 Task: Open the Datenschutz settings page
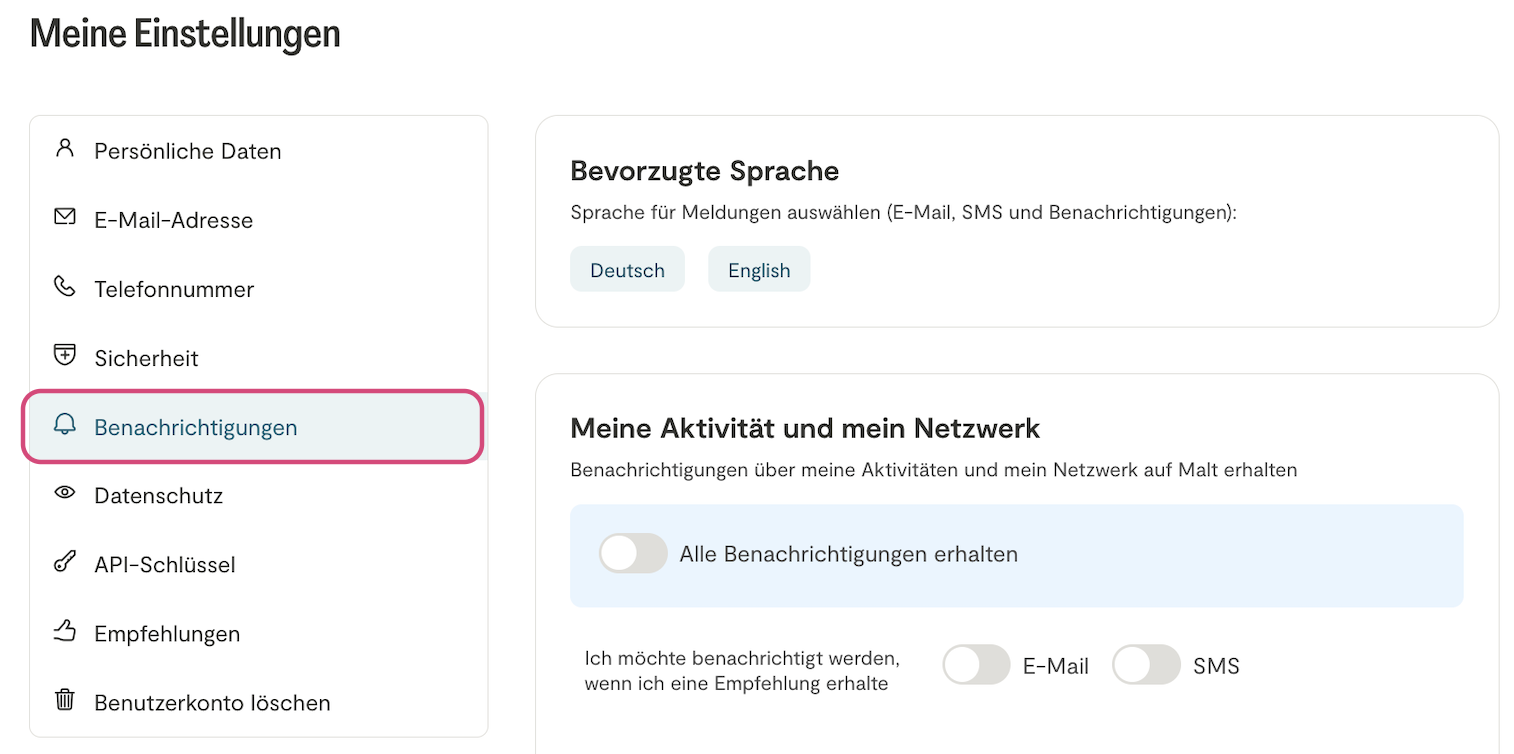pos(158,496)
